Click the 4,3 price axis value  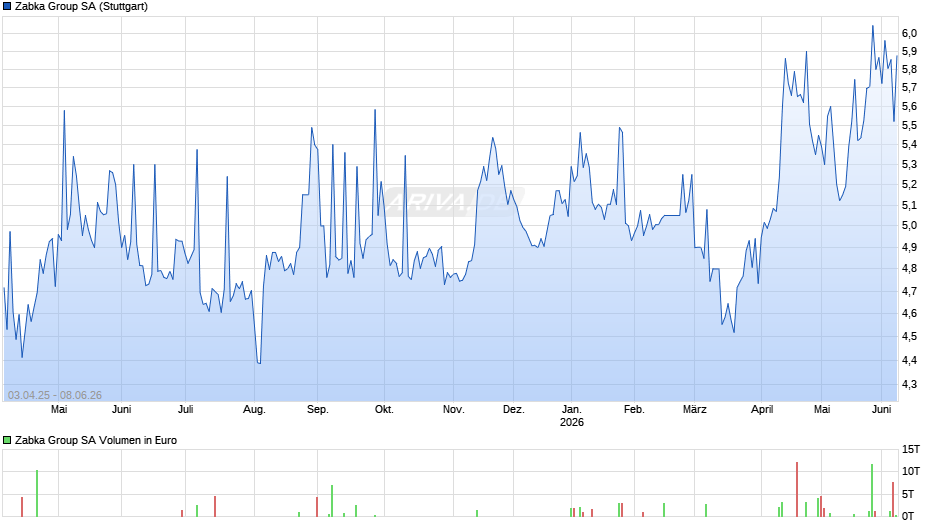pos(909,384)
